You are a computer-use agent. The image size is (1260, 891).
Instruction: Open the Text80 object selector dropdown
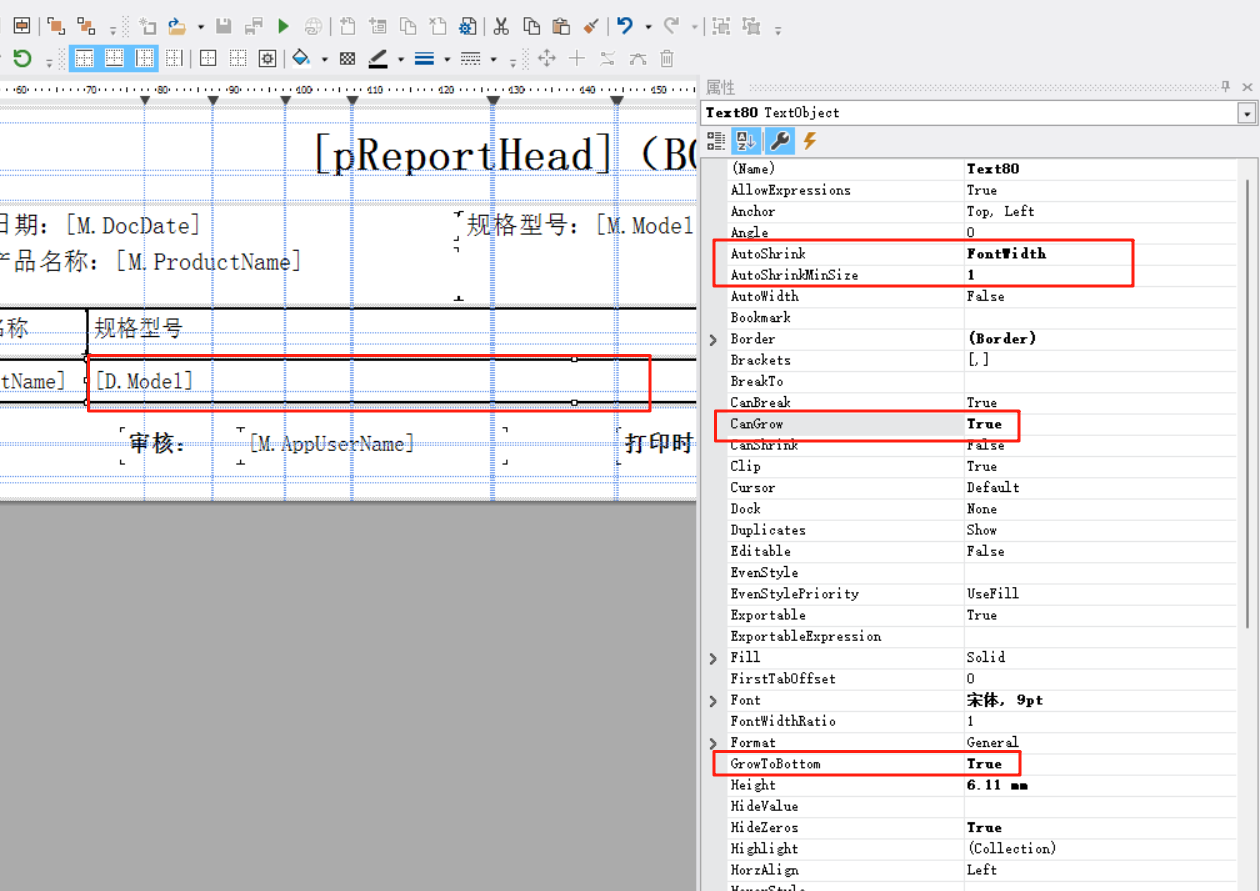1246,114
